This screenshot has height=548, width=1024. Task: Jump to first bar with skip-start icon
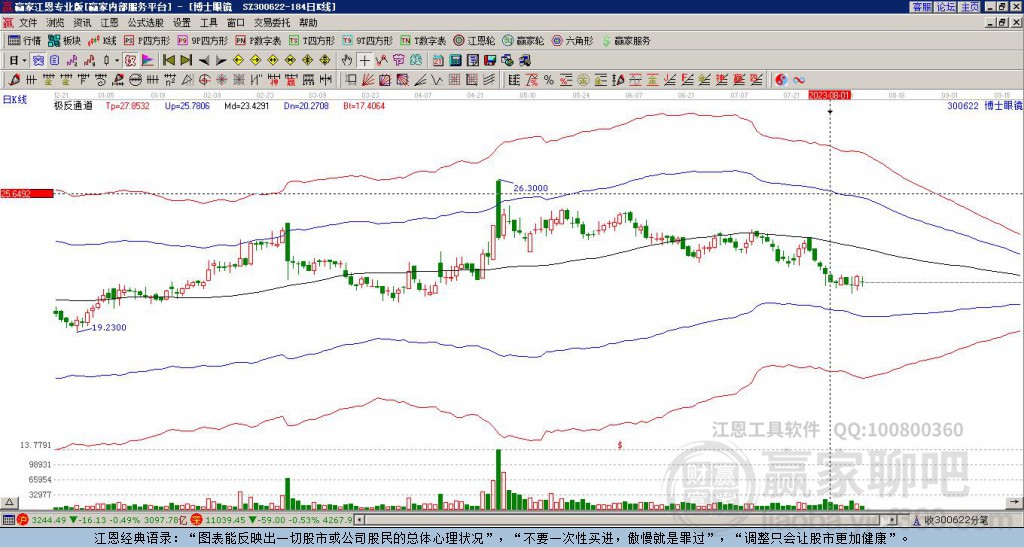coord(169,61)
